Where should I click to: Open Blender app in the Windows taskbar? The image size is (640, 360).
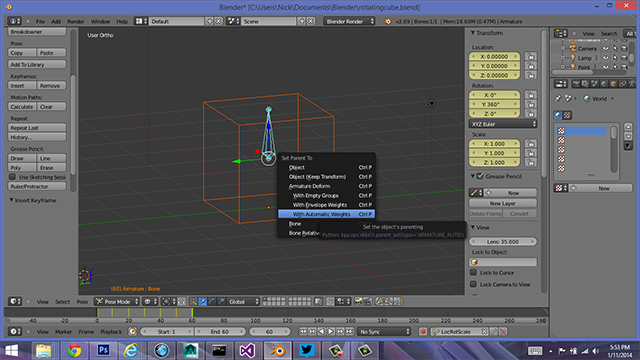click(278, 351)
